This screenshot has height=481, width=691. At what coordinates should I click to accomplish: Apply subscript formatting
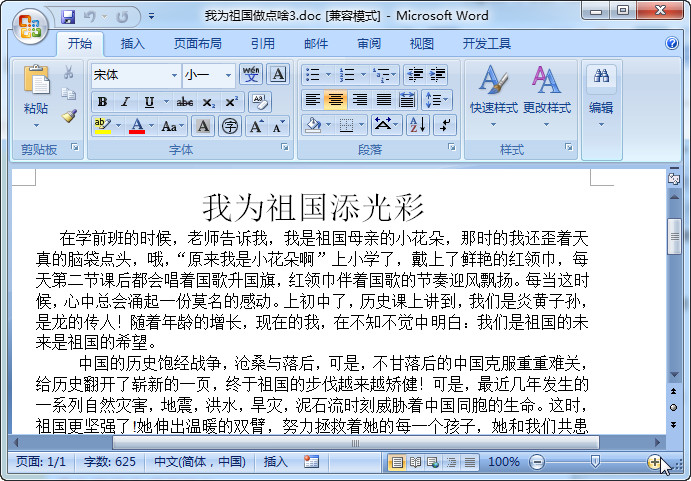tap(208, 102)
